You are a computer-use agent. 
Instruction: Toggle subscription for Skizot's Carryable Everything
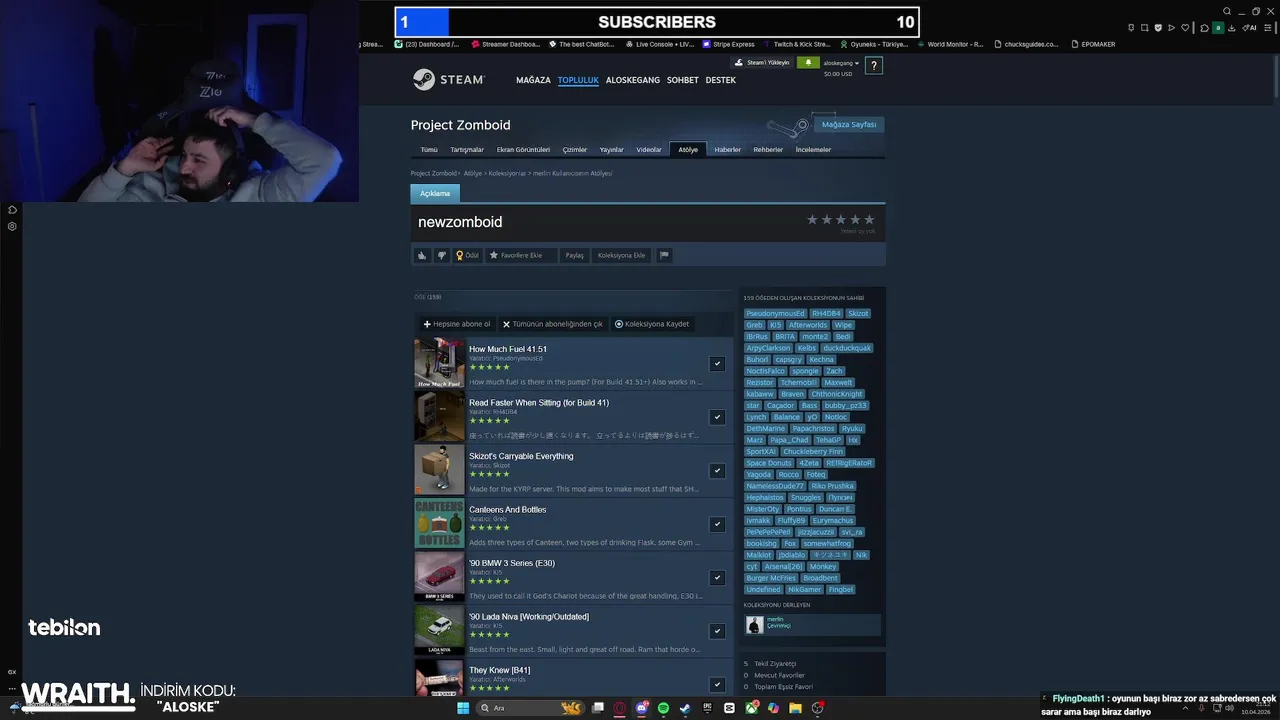point(717,470)
